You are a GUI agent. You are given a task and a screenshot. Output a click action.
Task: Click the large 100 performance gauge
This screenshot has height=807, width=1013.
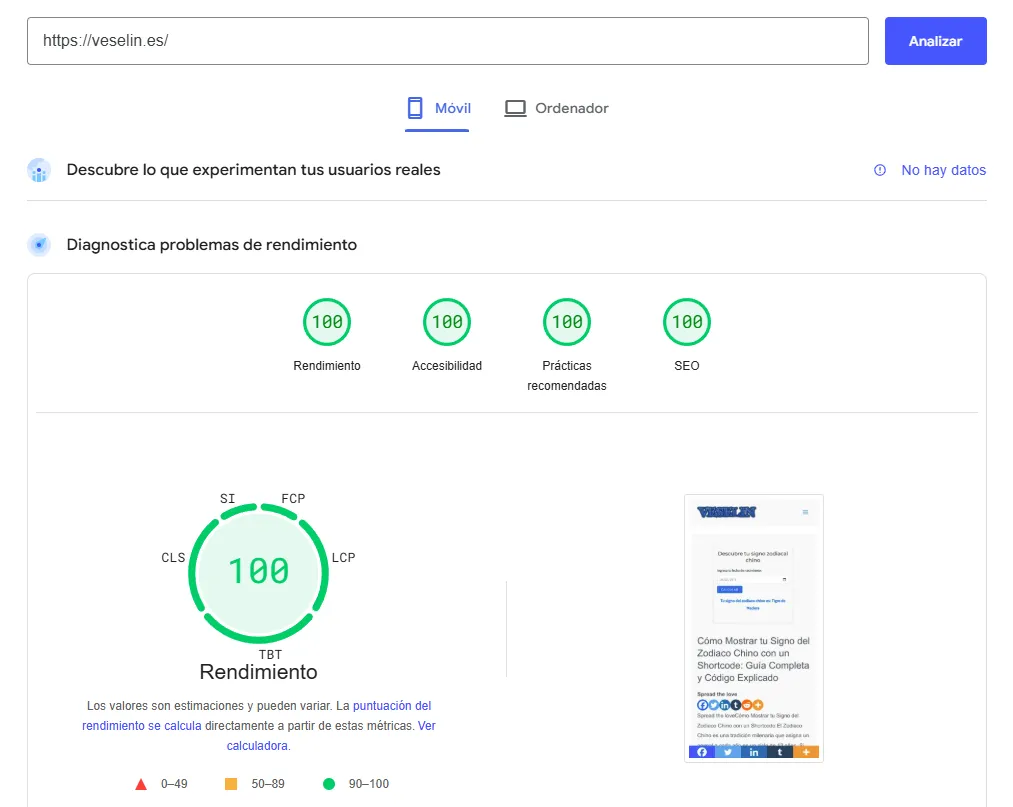click(258, 571)
